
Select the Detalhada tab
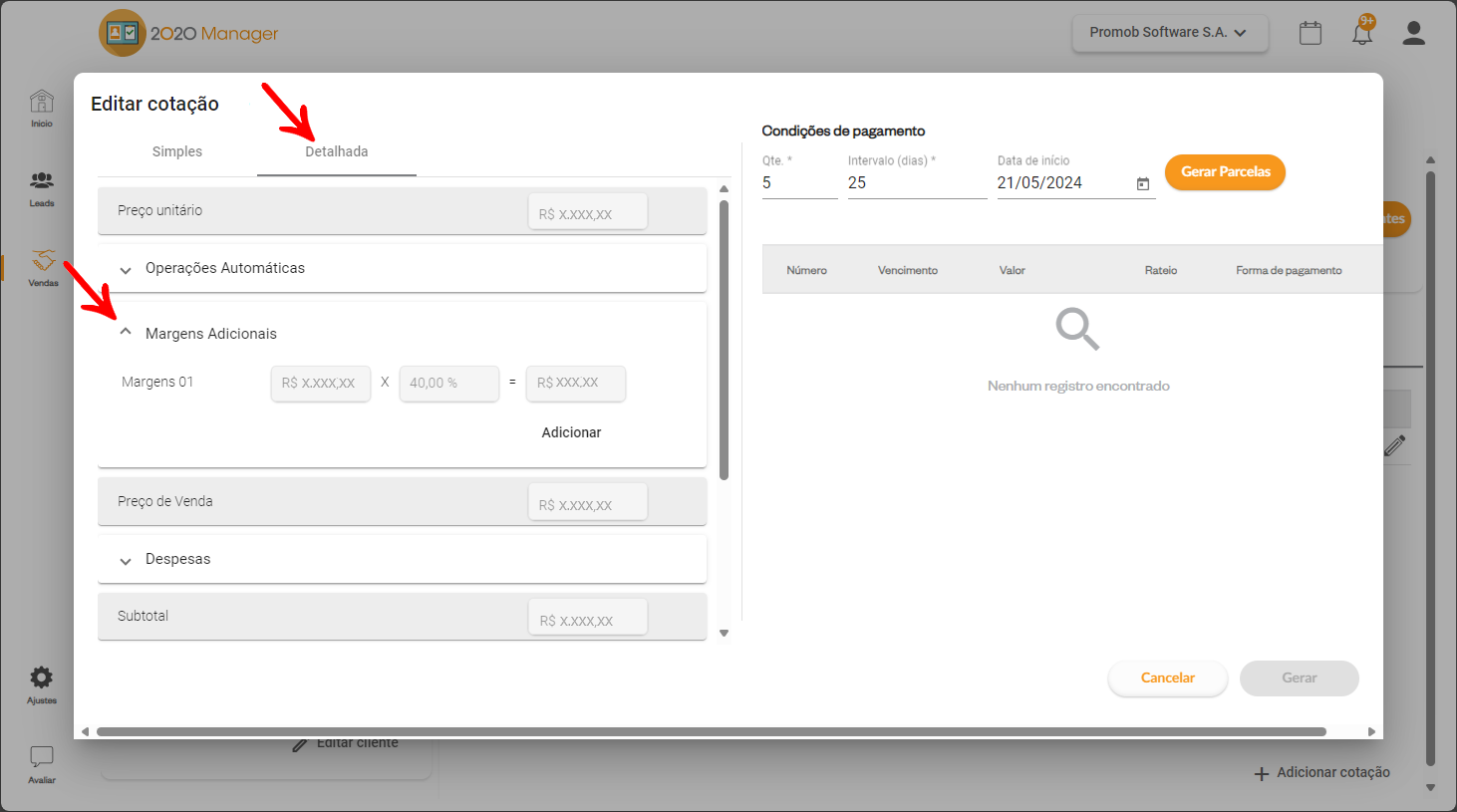tap(337, 152)
